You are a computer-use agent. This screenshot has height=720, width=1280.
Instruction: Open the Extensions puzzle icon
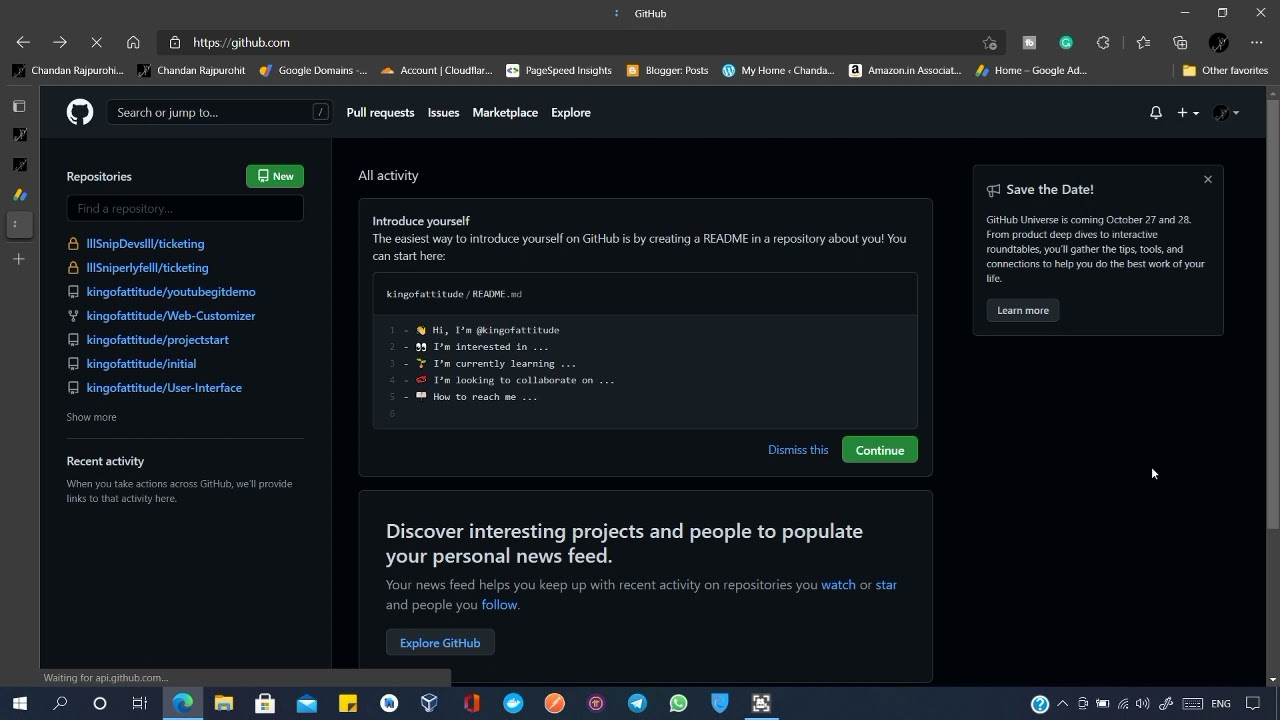click(x=1103, y=43)
